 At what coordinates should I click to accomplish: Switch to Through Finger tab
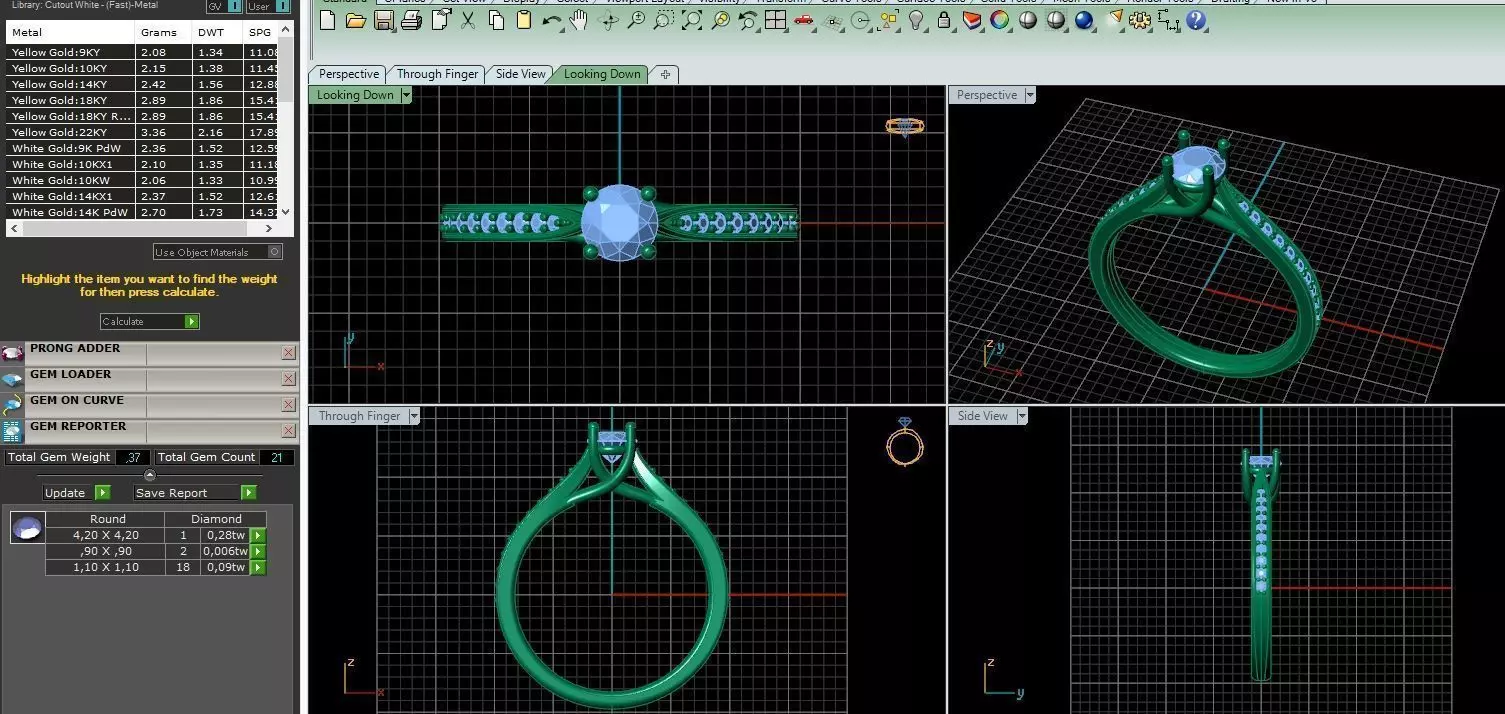coord(437,74)
